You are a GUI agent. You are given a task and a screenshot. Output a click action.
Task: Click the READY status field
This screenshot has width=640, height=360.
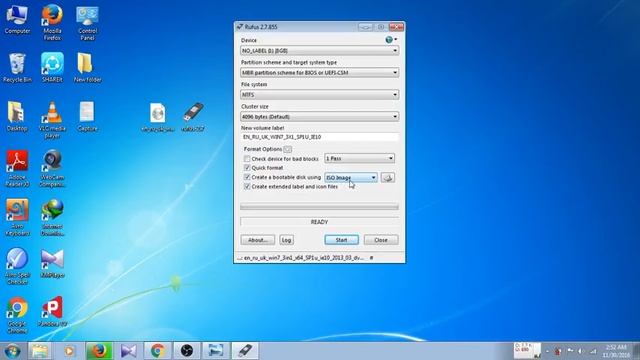tap(320, 222)
